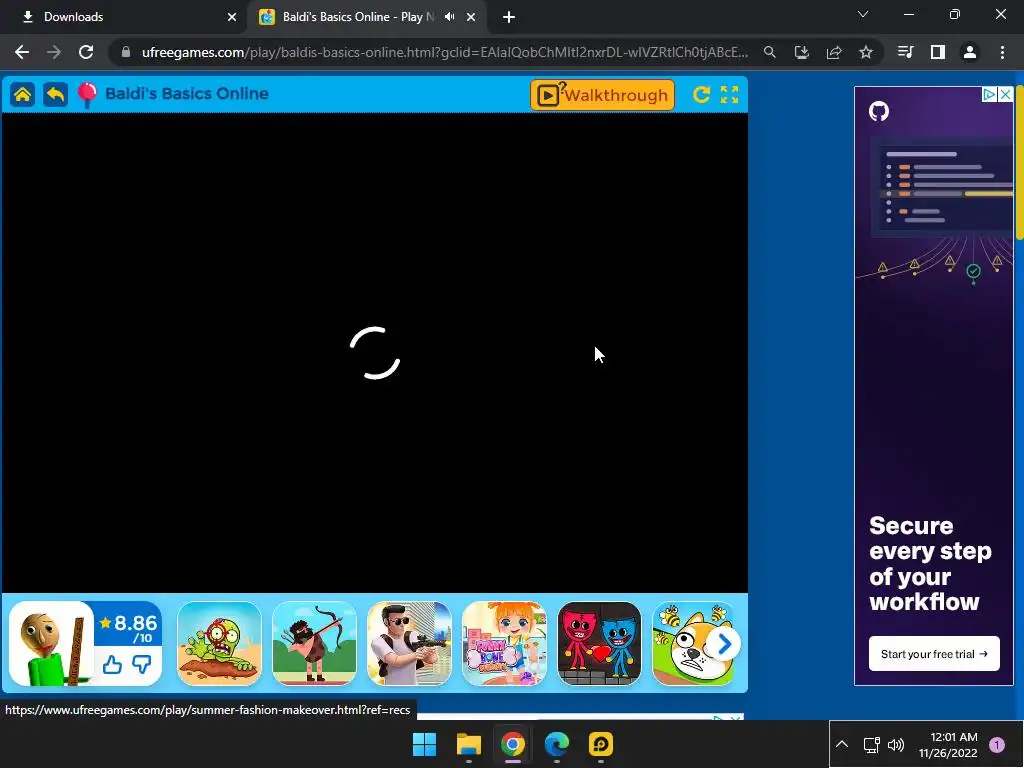Open the Baldi character thumbnail

[52, 643]
